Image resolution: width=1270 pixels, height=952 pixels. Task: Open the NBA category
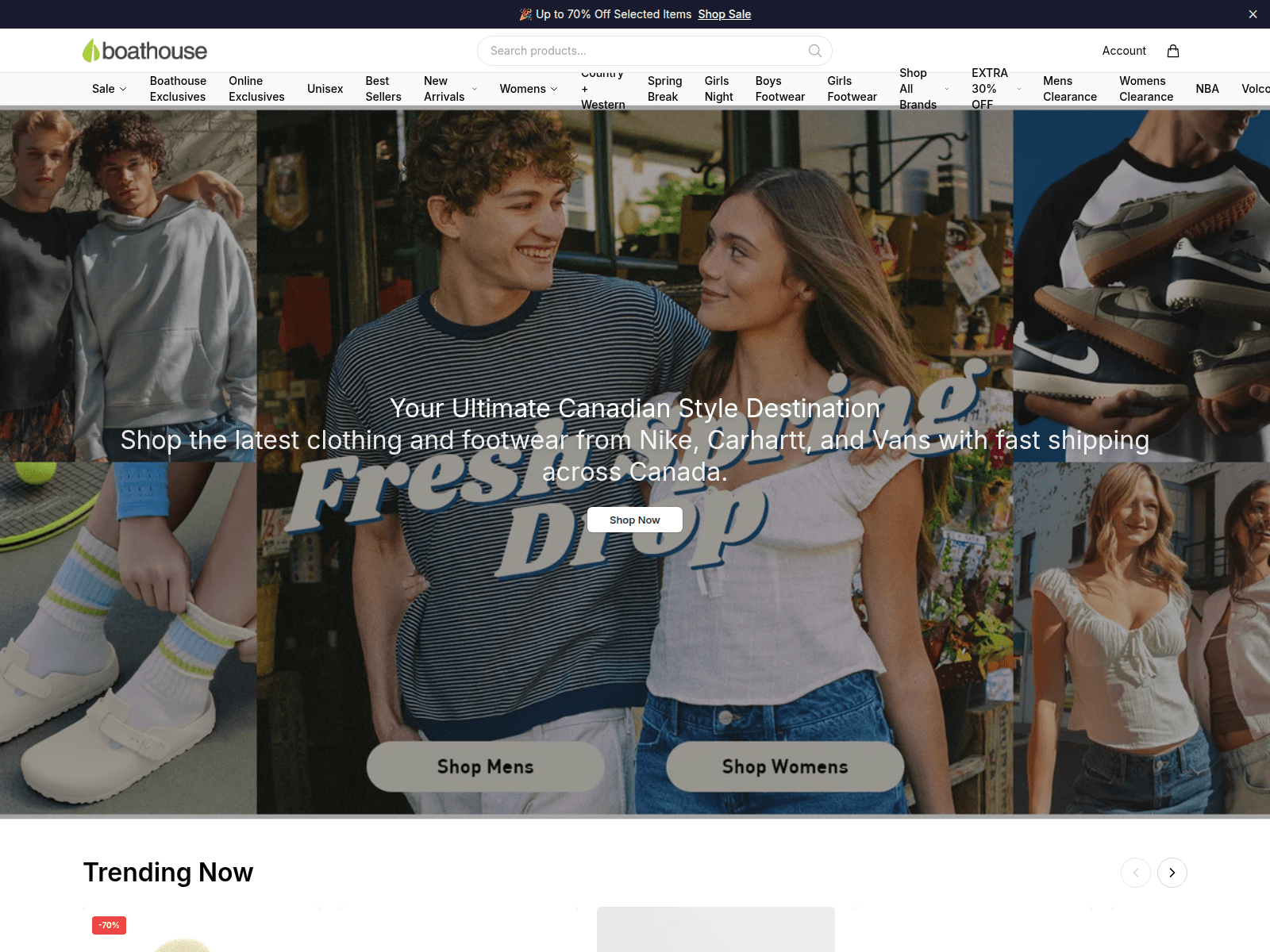point(1207,89)
